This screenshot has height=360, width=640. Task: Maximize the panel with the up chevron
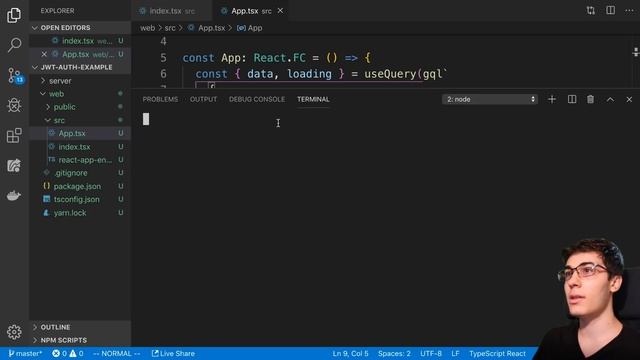[610, 99]
